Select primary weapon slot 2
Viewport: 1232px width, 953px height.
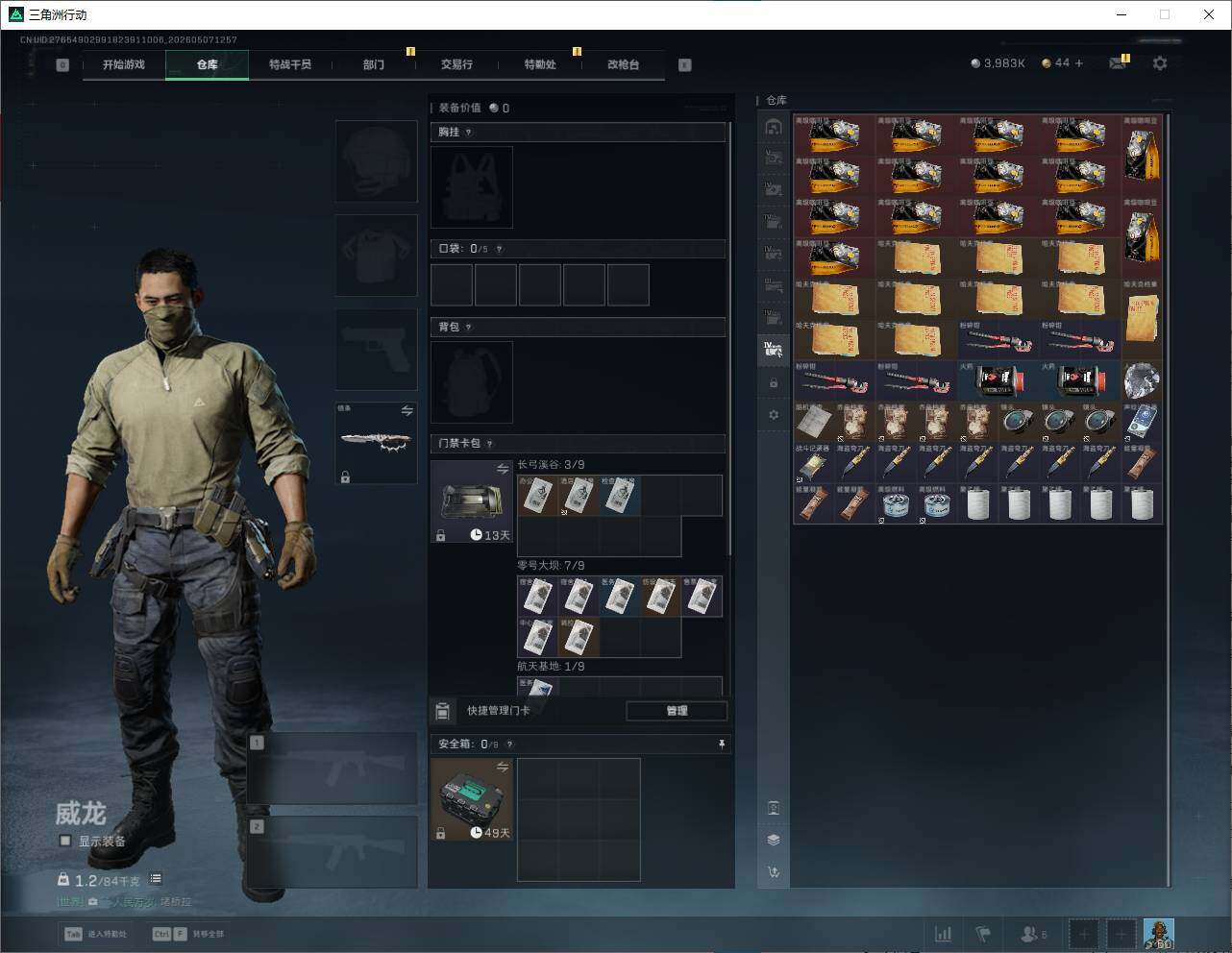point(333,852)
